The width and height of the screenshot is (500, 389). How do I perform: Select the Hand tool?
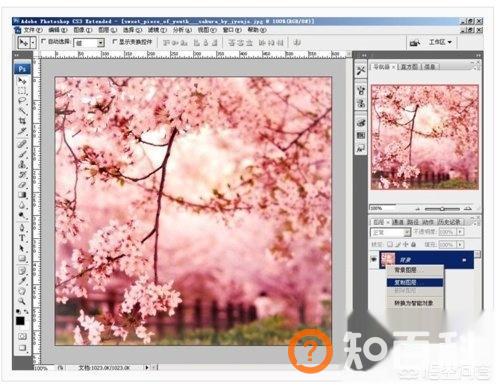tap(22, 291)
